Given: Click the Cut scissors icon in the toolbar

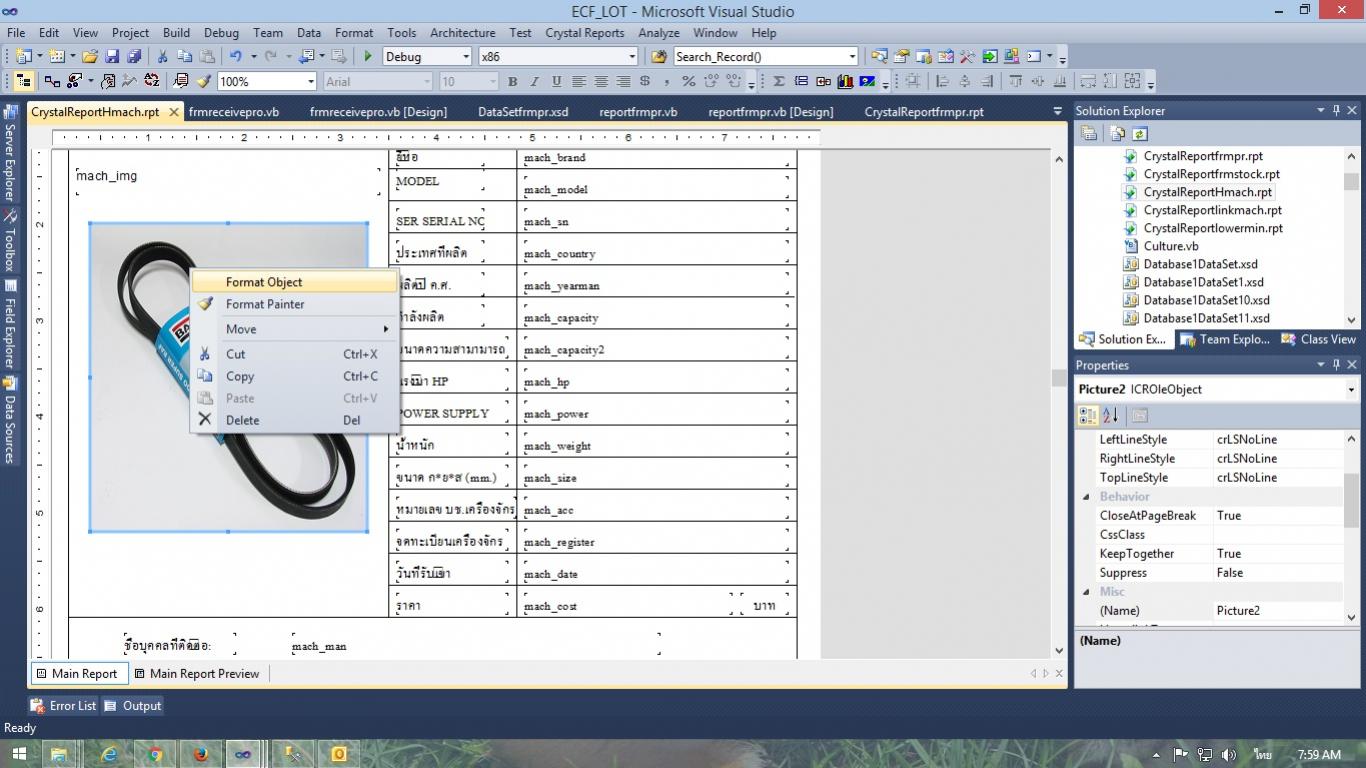Looking at the screenshot, I should click(162, 57).
